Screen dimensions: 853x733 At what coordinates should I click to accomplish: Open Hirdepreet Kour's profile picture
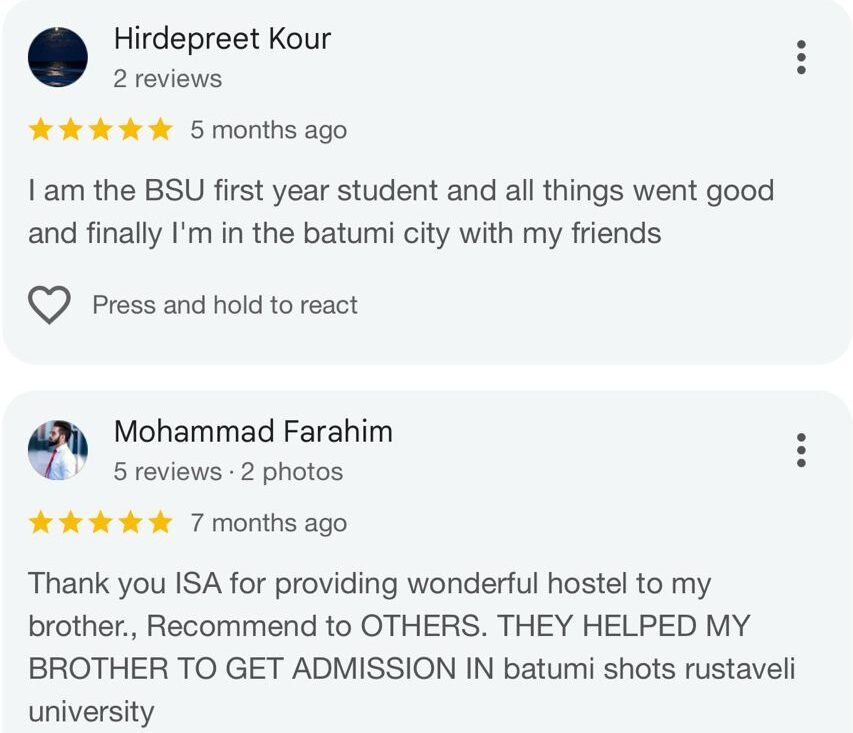57,57
